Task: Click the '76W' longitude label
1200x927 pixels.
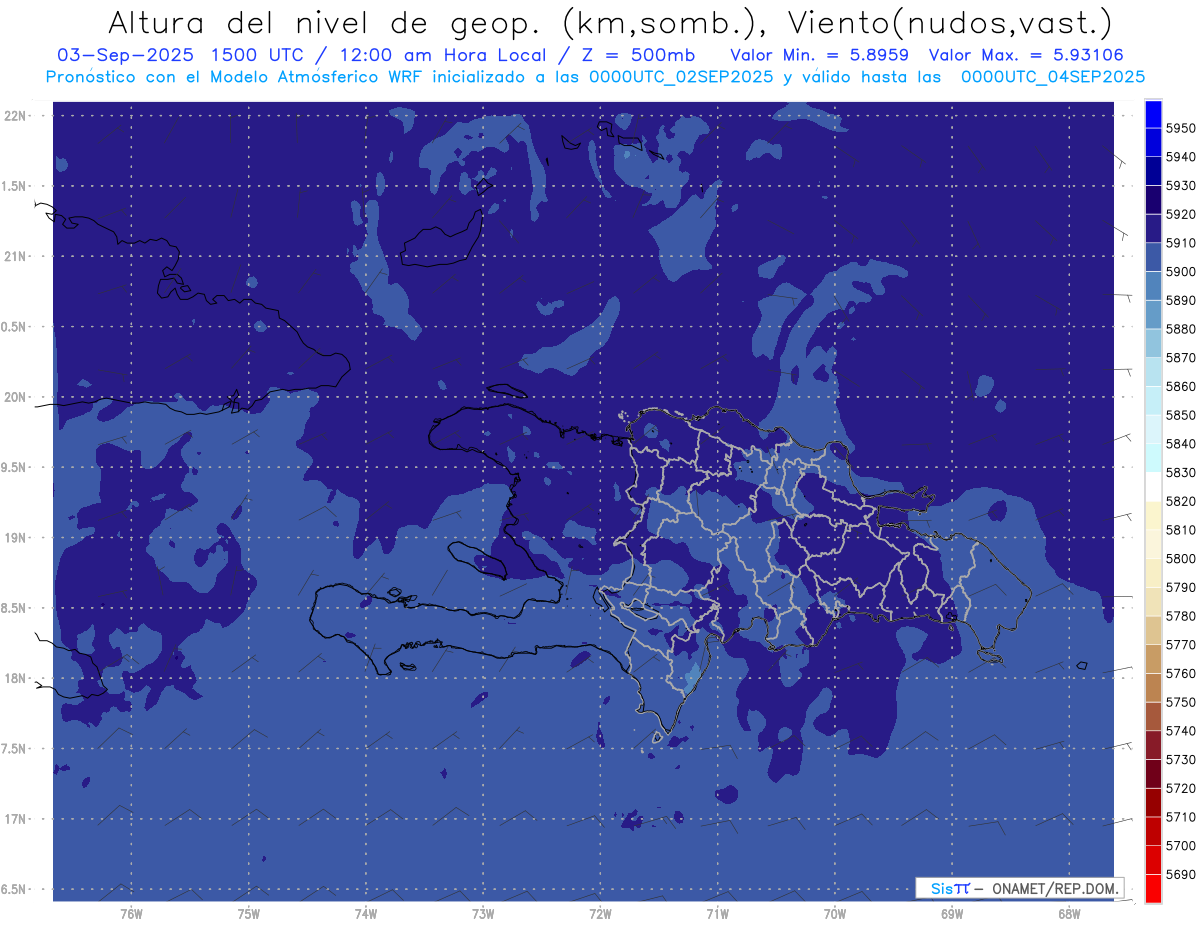Action: [x=131, y=914]
